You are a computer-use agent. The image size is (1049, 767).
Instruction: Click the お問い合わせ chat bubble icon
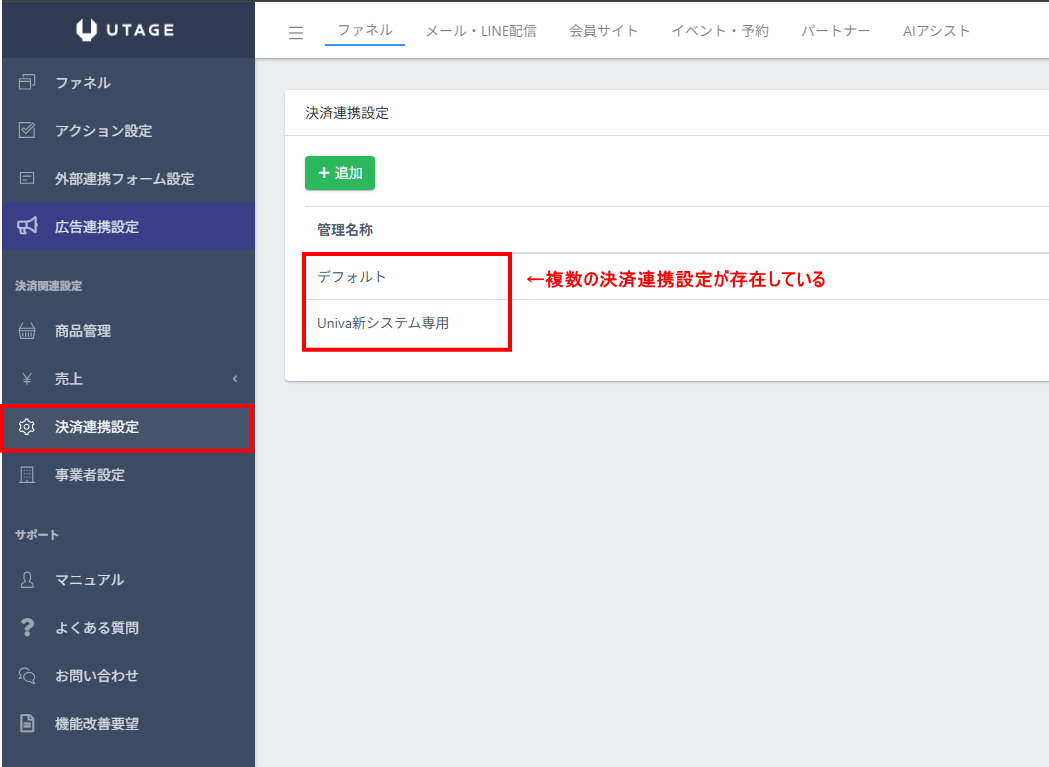[28, 676]
